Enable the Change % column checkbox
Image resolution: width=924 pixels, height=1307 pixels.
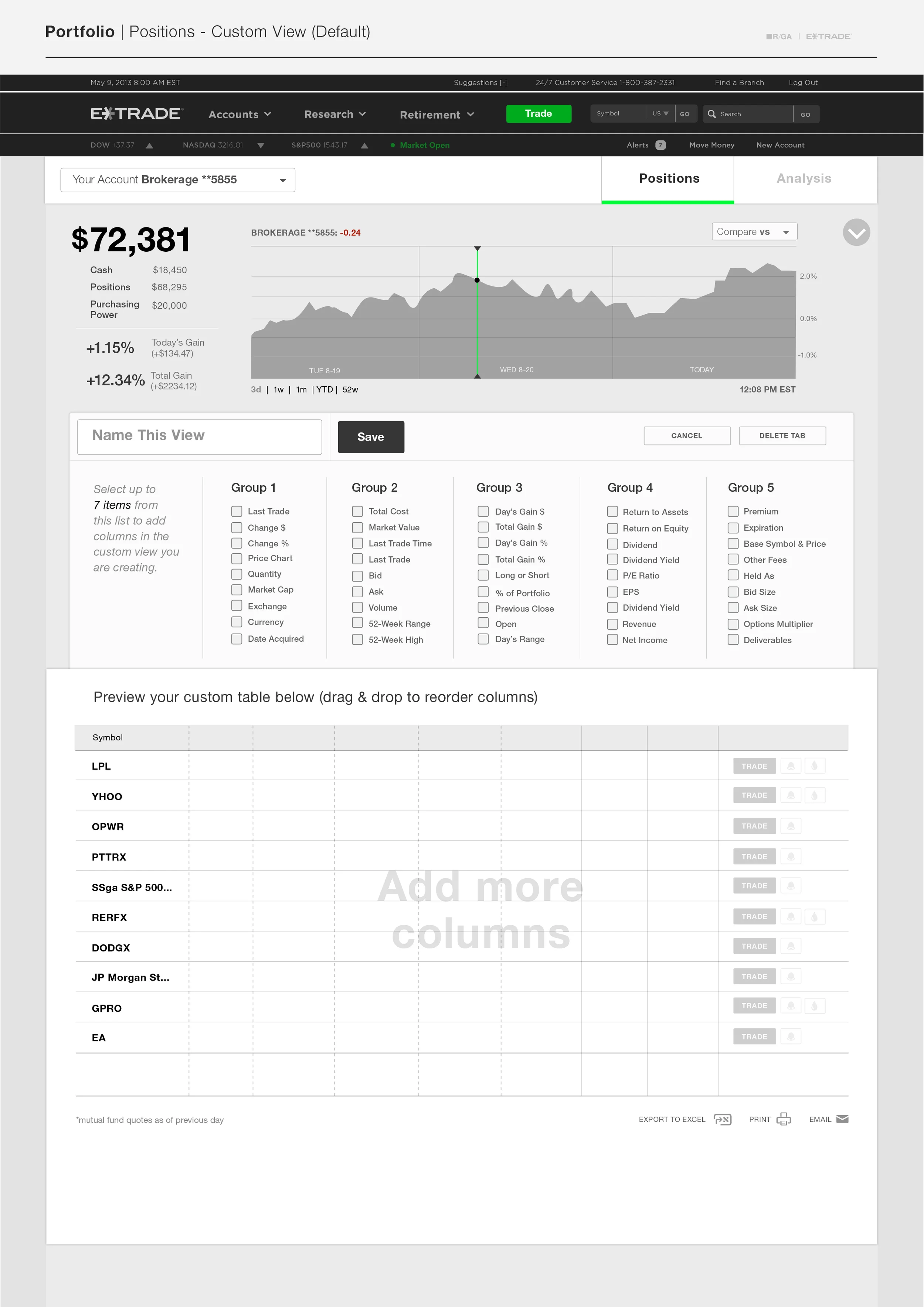click(x=237, y=543)
